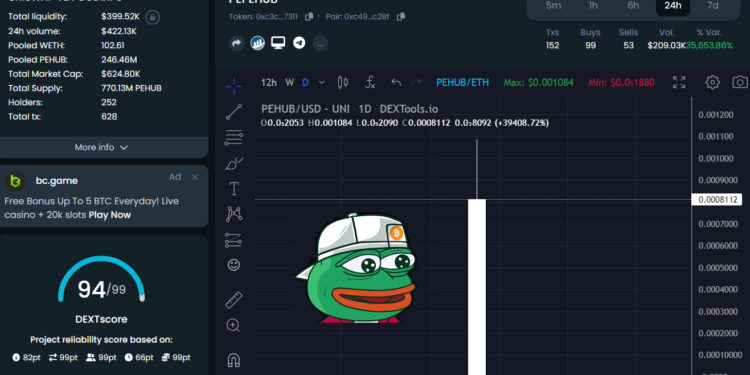Select the brush drawing tool
750x375 pixels.
(233, 164)
